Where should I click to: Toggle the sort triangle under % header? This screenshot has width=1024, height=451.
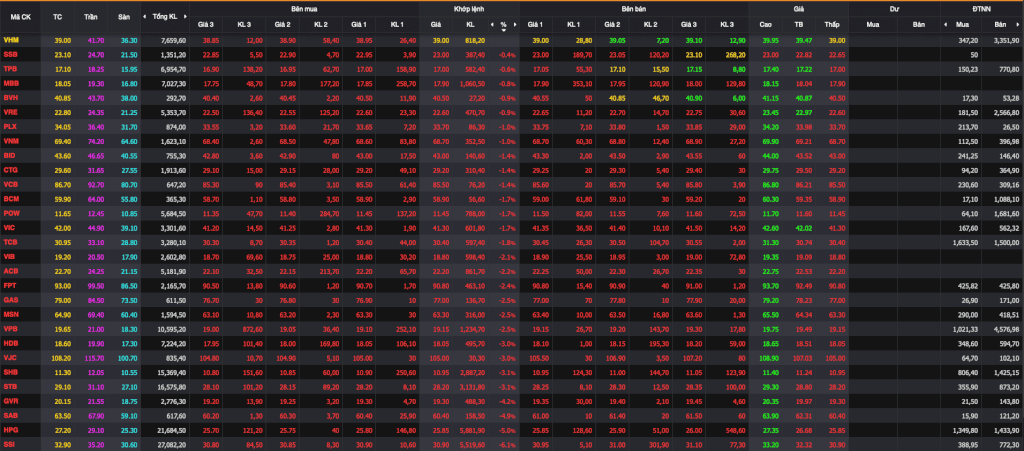click(504, 30)
